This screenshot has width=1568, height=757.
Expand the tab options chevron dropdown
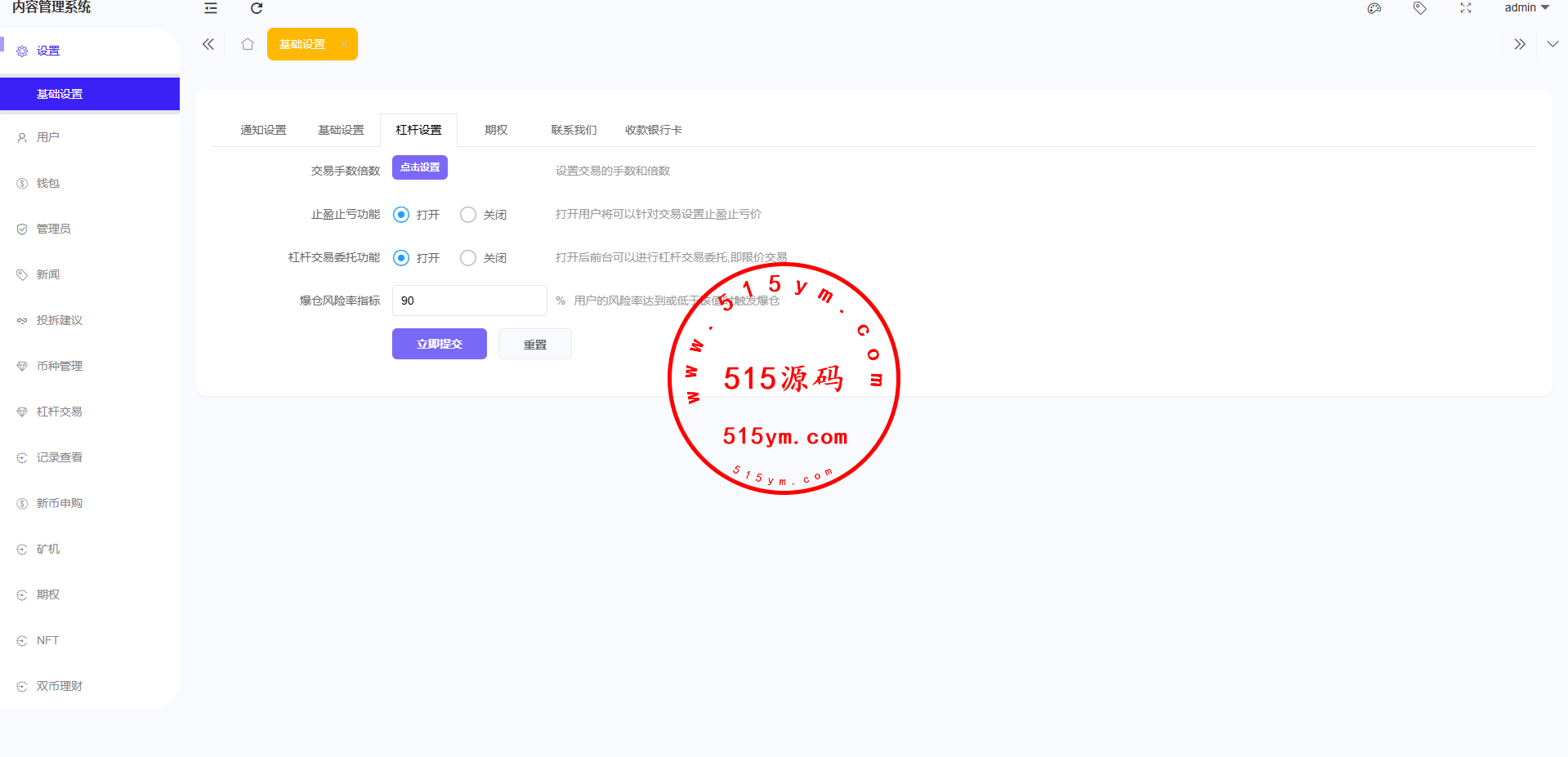1552,44
